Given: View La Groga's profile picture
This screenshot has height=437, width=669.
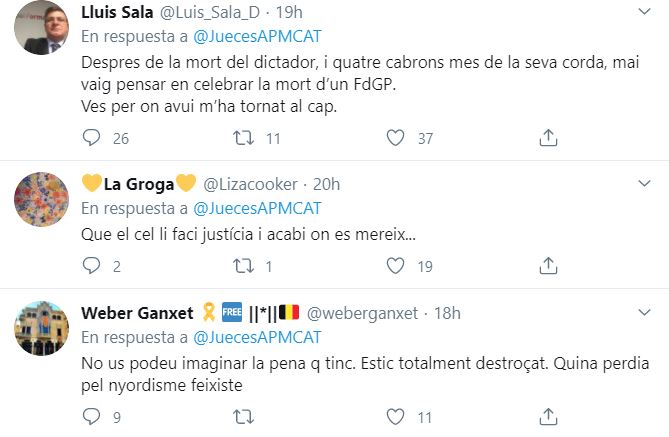Looking at the screenshot, I should [41, 199].
